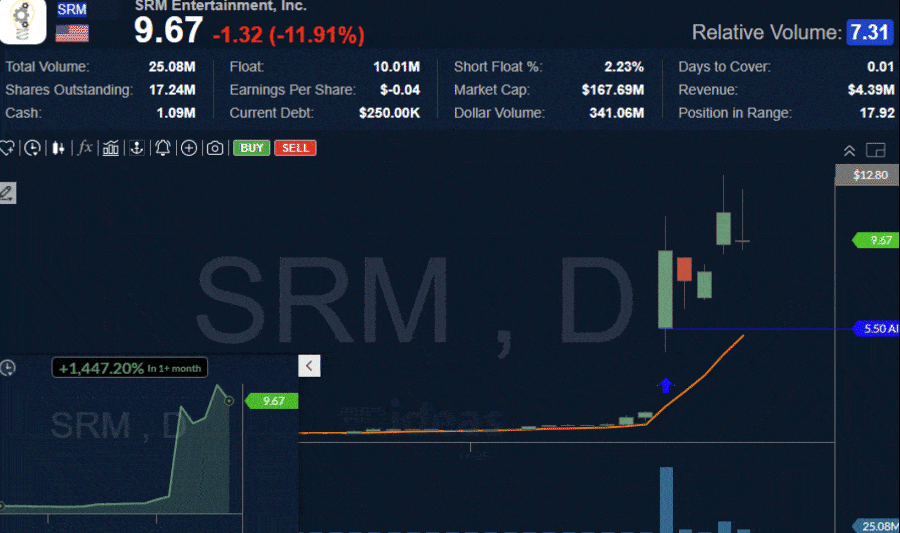Click the SRM company logo
The image size is (900, 533).
tap(23, 22)
